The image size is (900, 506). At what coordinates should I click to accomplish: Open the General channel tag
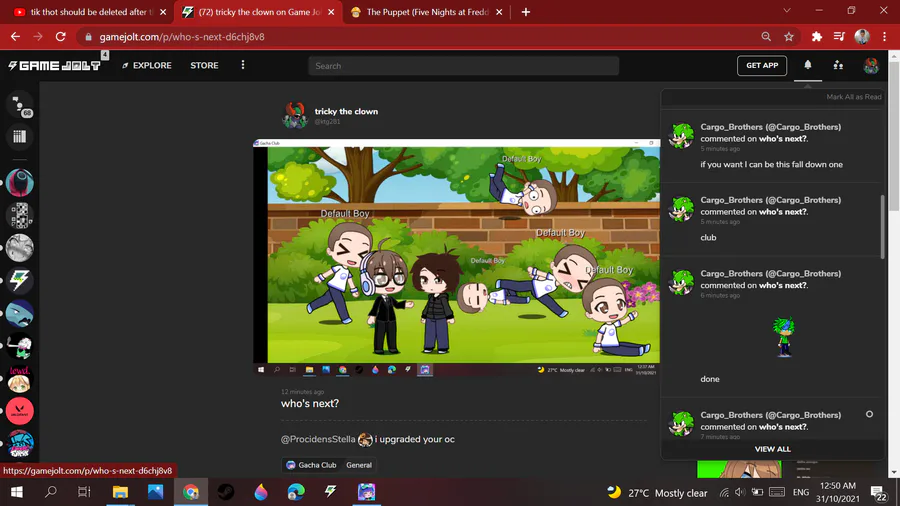(x=359, y=465)
